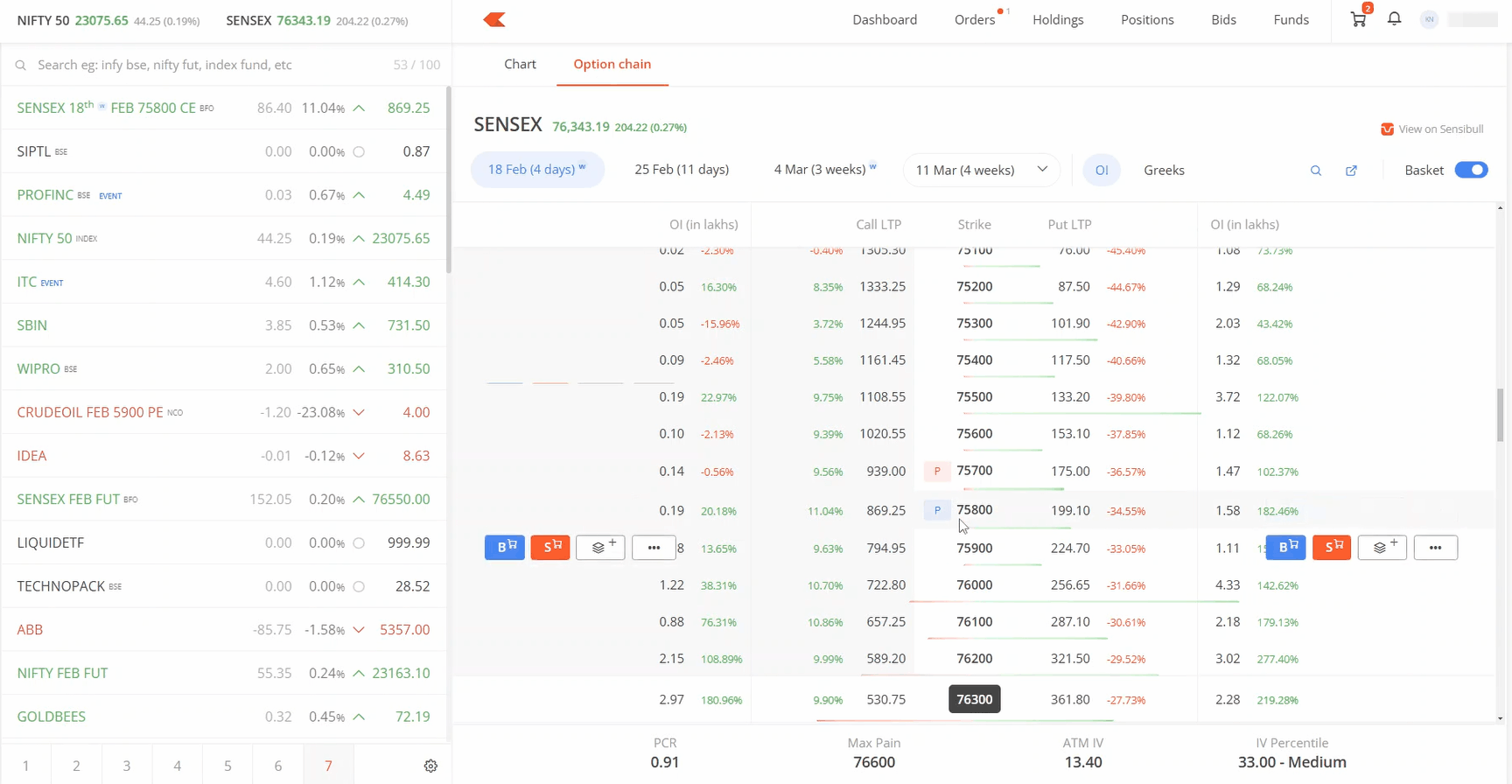Viewport: 1512px width, 784px height.
Task: Open the right-side more options ellipsis
Action: 1435,548
